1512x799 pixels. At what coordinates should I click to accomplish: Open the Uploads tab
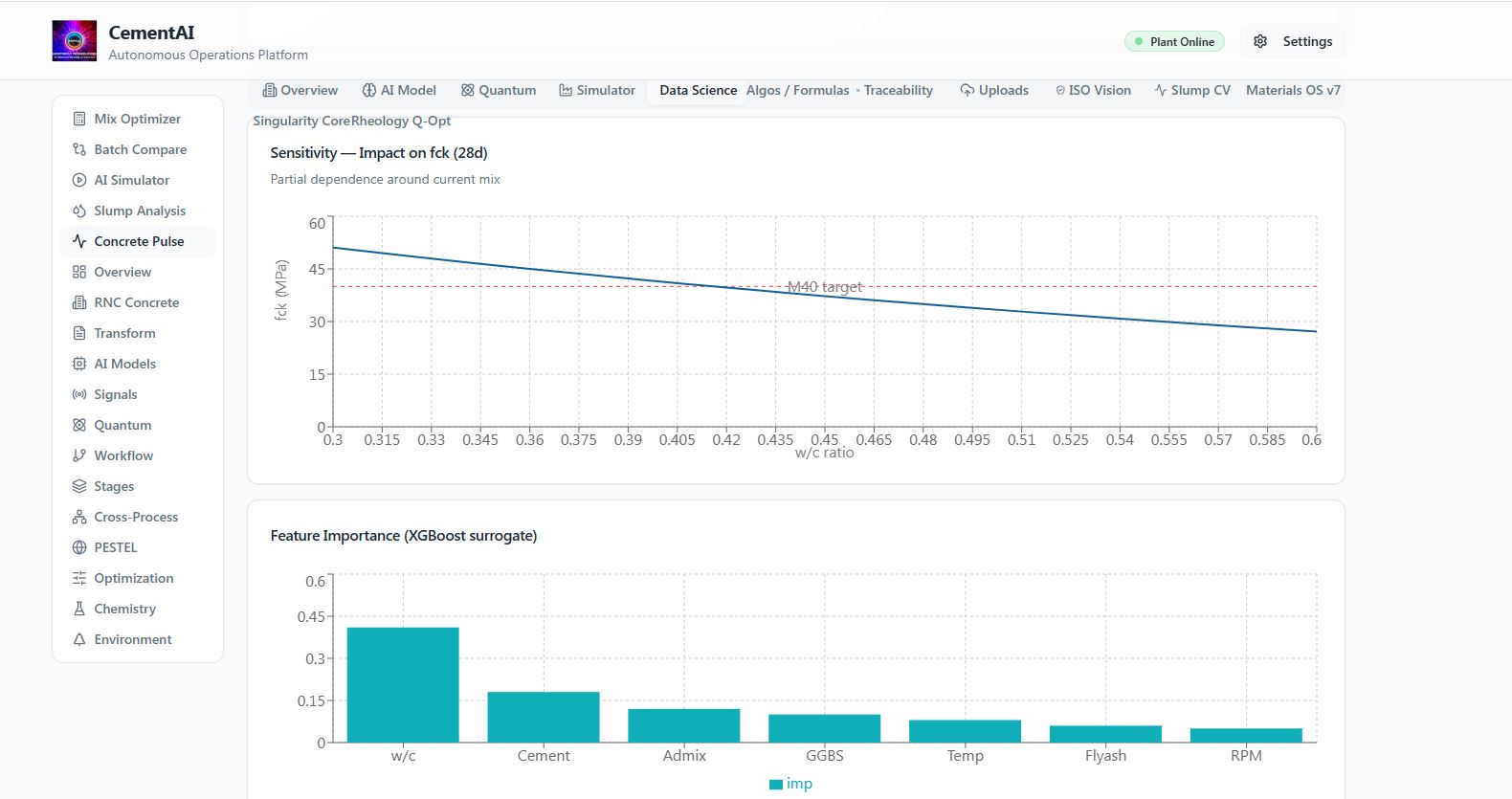tap(994, 90)
